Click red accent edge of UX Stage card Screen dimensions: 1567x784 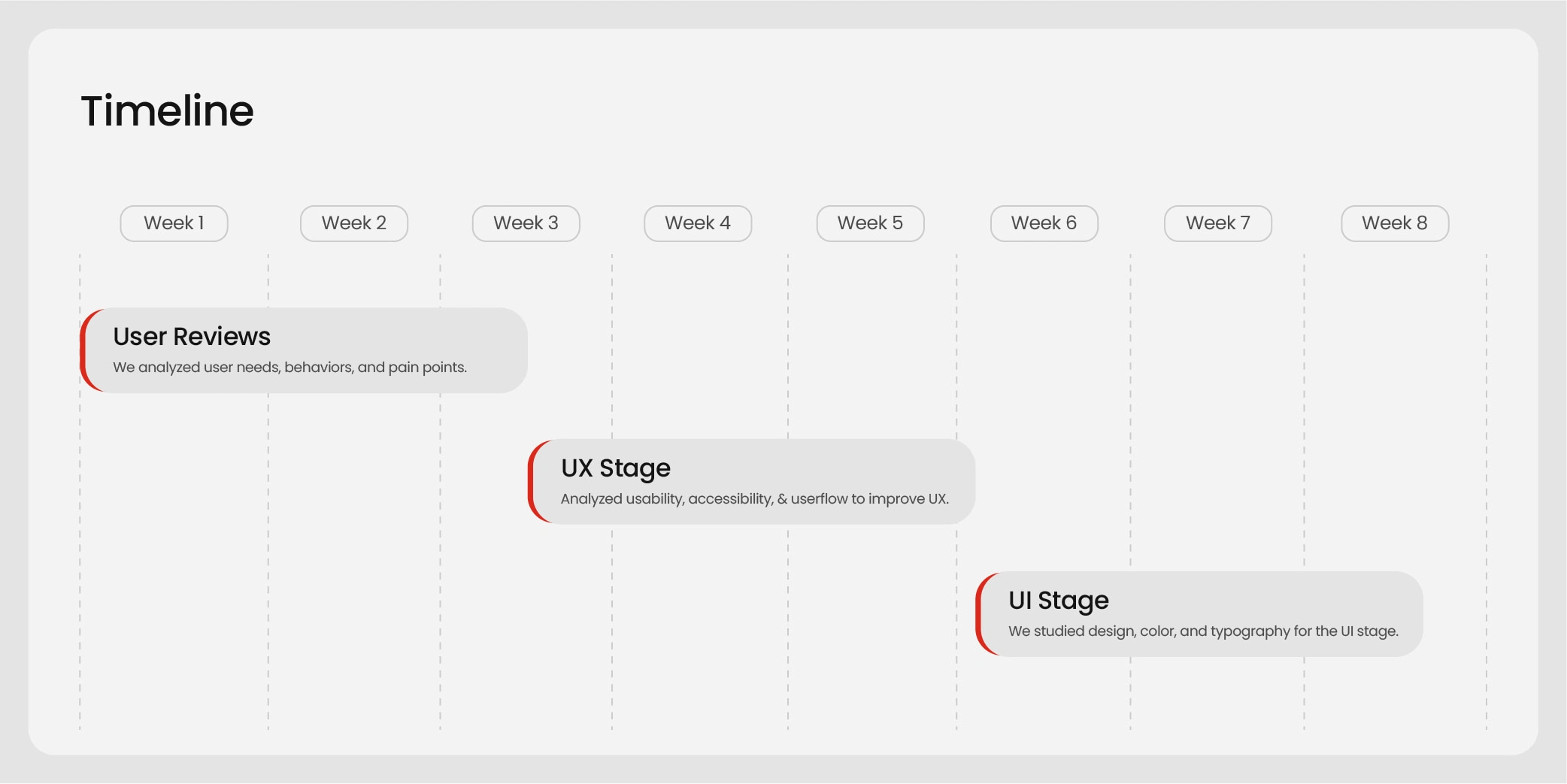[x=531, y=482]
